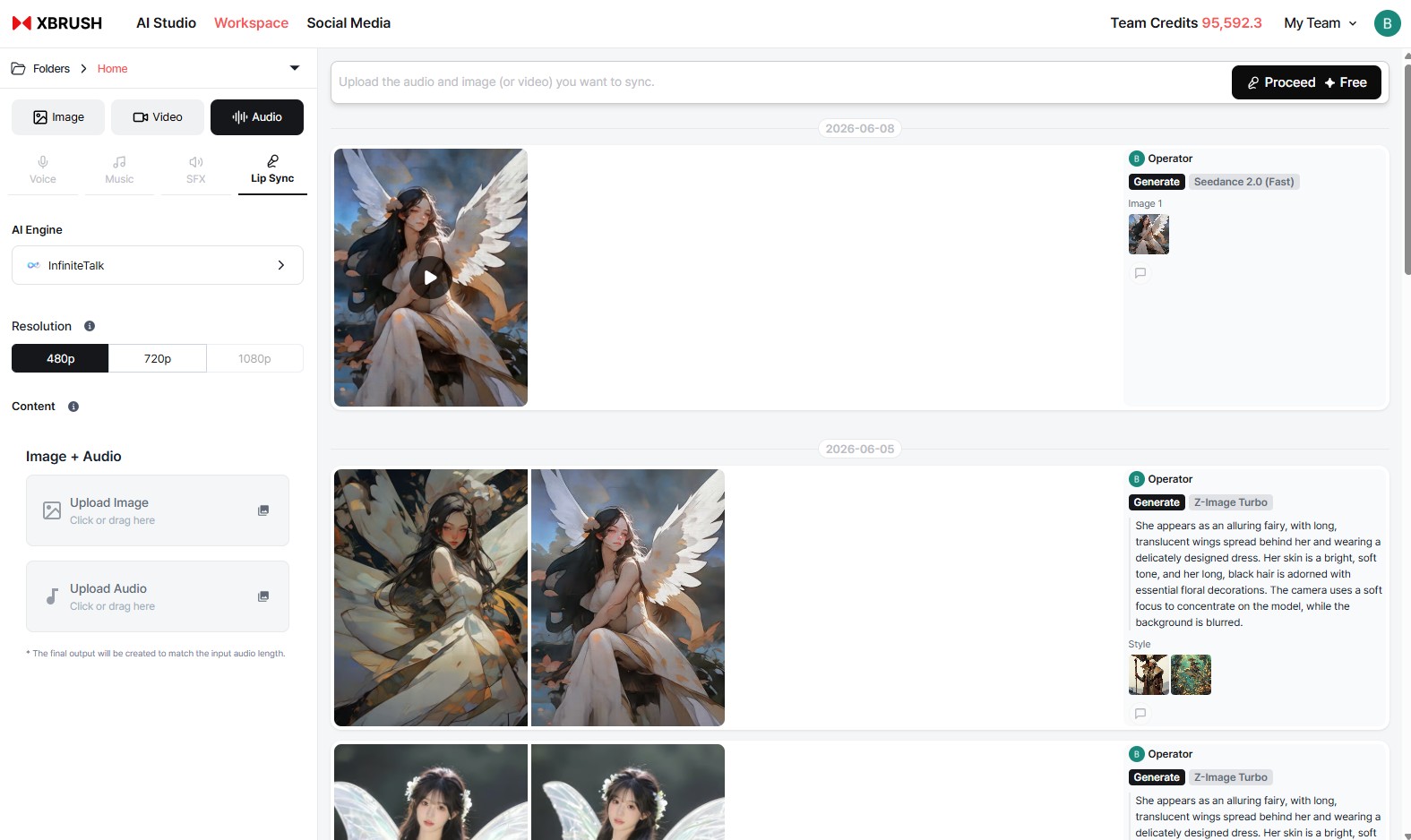The height and width of the screenshot is (840, 1411).
Task: Open the first Style reference thumbnail
Action: [x=1149, y=674]
